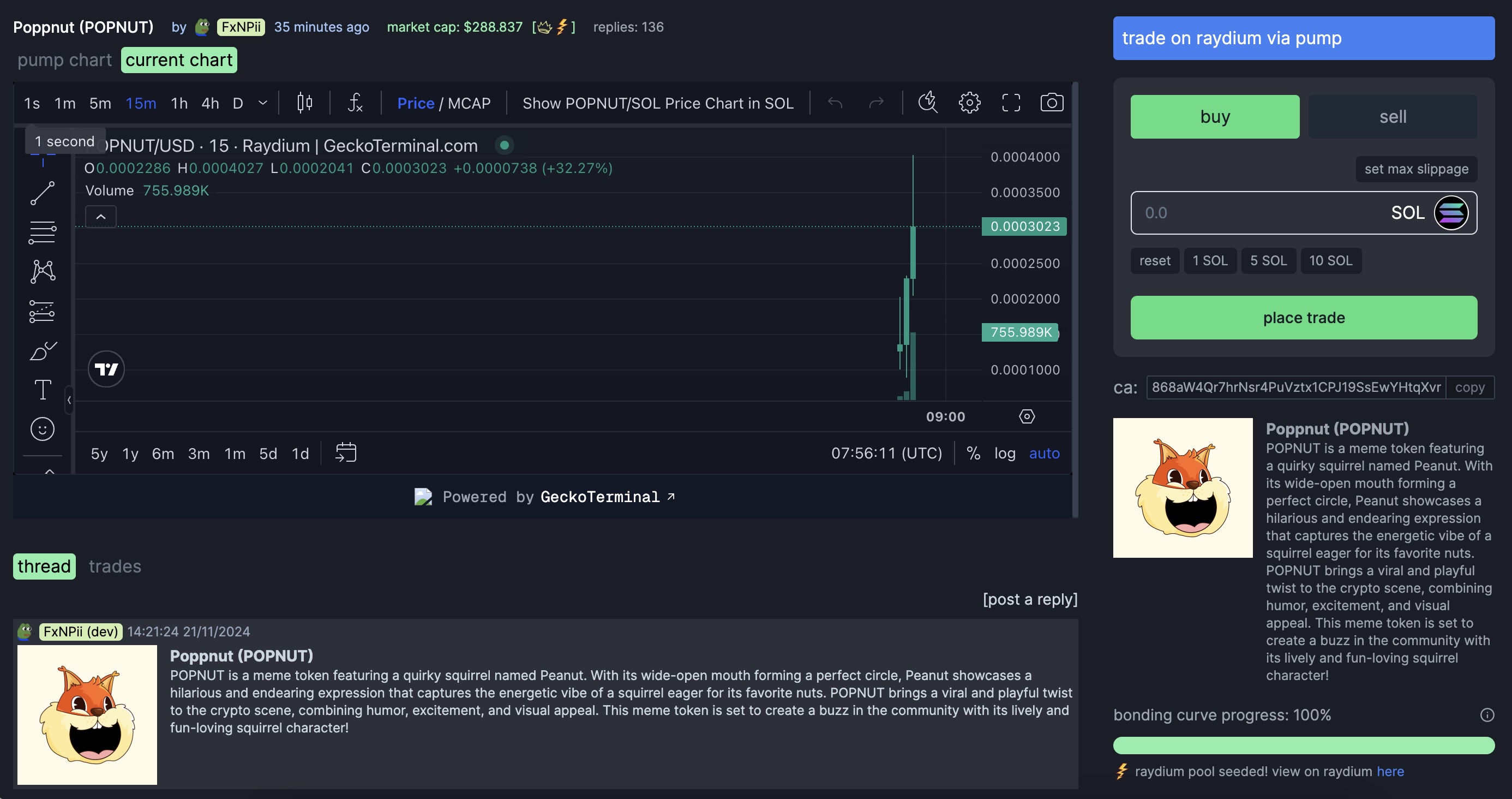The image size is (1512, 799).
Task: Open Powered by GeckoTerminal link
Action: point(545,497)
